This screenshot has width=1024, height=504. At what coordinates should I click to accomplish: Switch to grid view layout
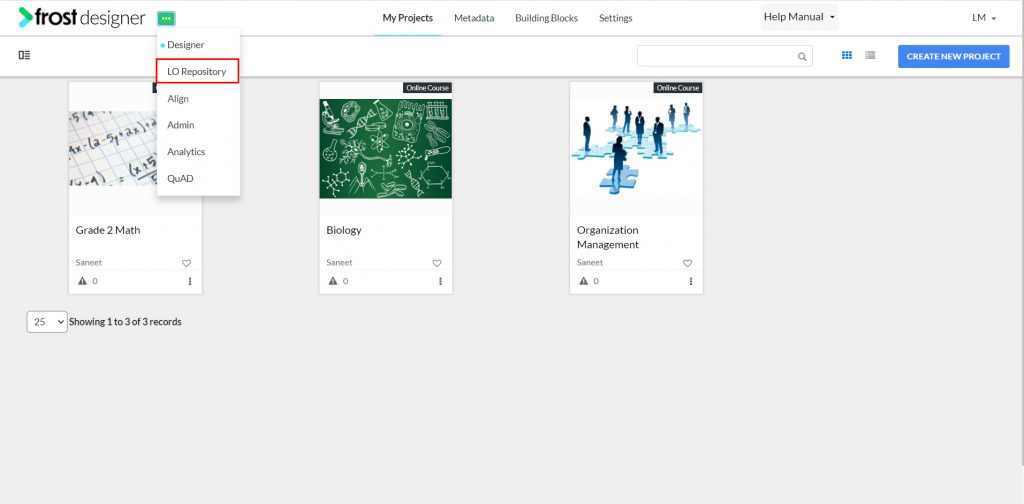[847, 55]
